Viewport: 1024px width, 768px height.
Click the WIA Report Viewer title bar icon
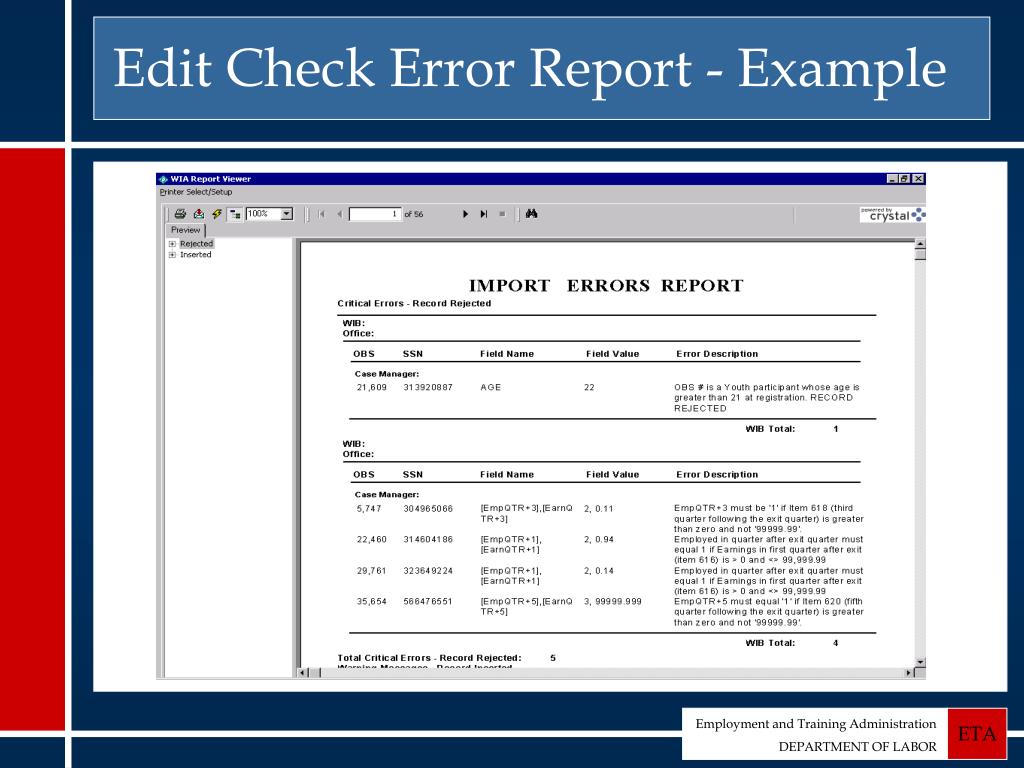tap(163, 179)
